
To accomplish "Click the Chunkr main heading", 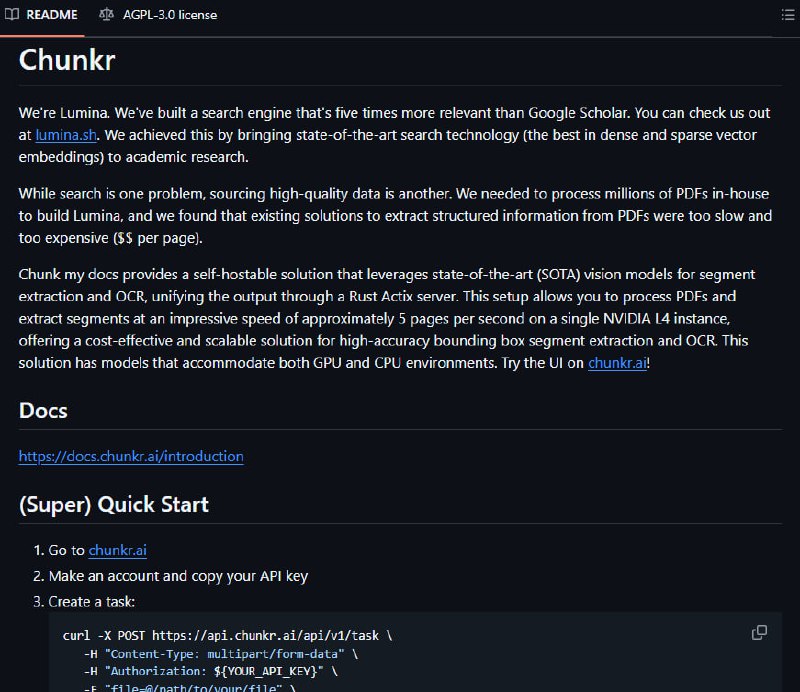I will tap(67, 60).
